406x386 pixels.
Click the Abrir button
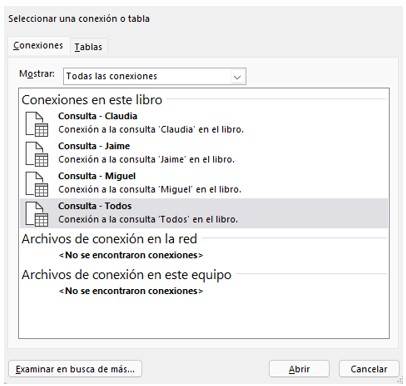[299, 369]
